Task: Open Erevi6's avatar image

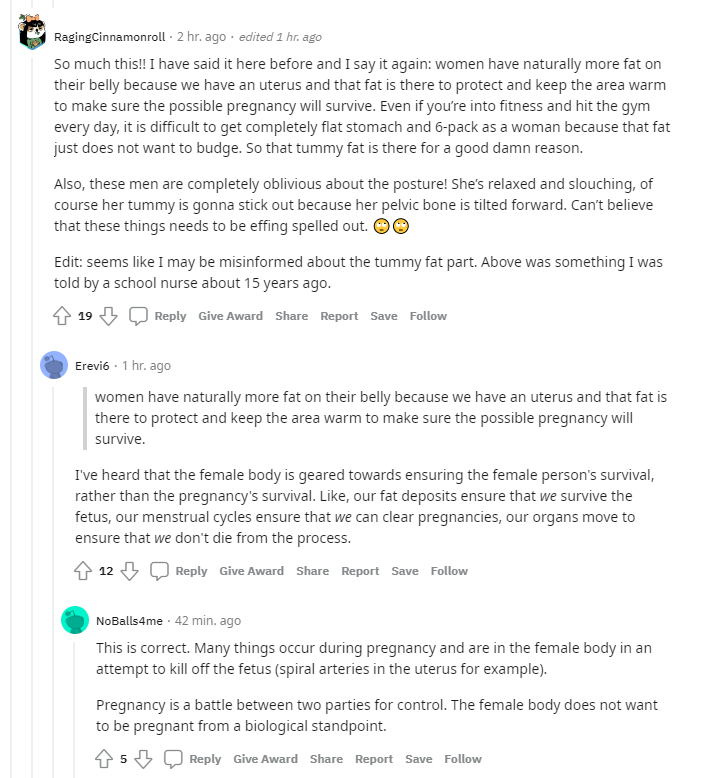Action: 54,365
